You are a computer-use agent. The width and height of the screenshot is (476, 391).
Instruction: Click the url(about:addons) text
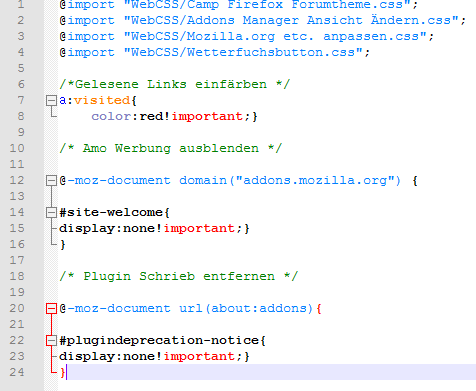[x=246, y=308]
